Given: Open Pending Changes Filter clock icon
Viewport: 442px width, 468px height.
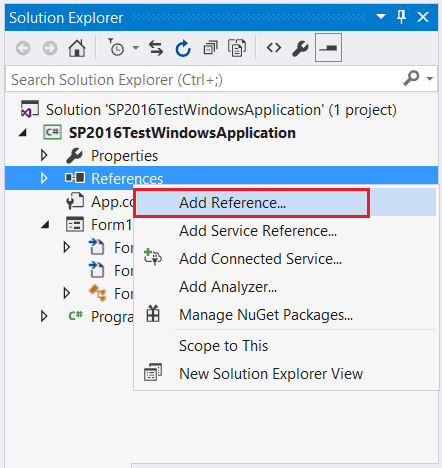Looking at the screenshot, I should [115, 47].
